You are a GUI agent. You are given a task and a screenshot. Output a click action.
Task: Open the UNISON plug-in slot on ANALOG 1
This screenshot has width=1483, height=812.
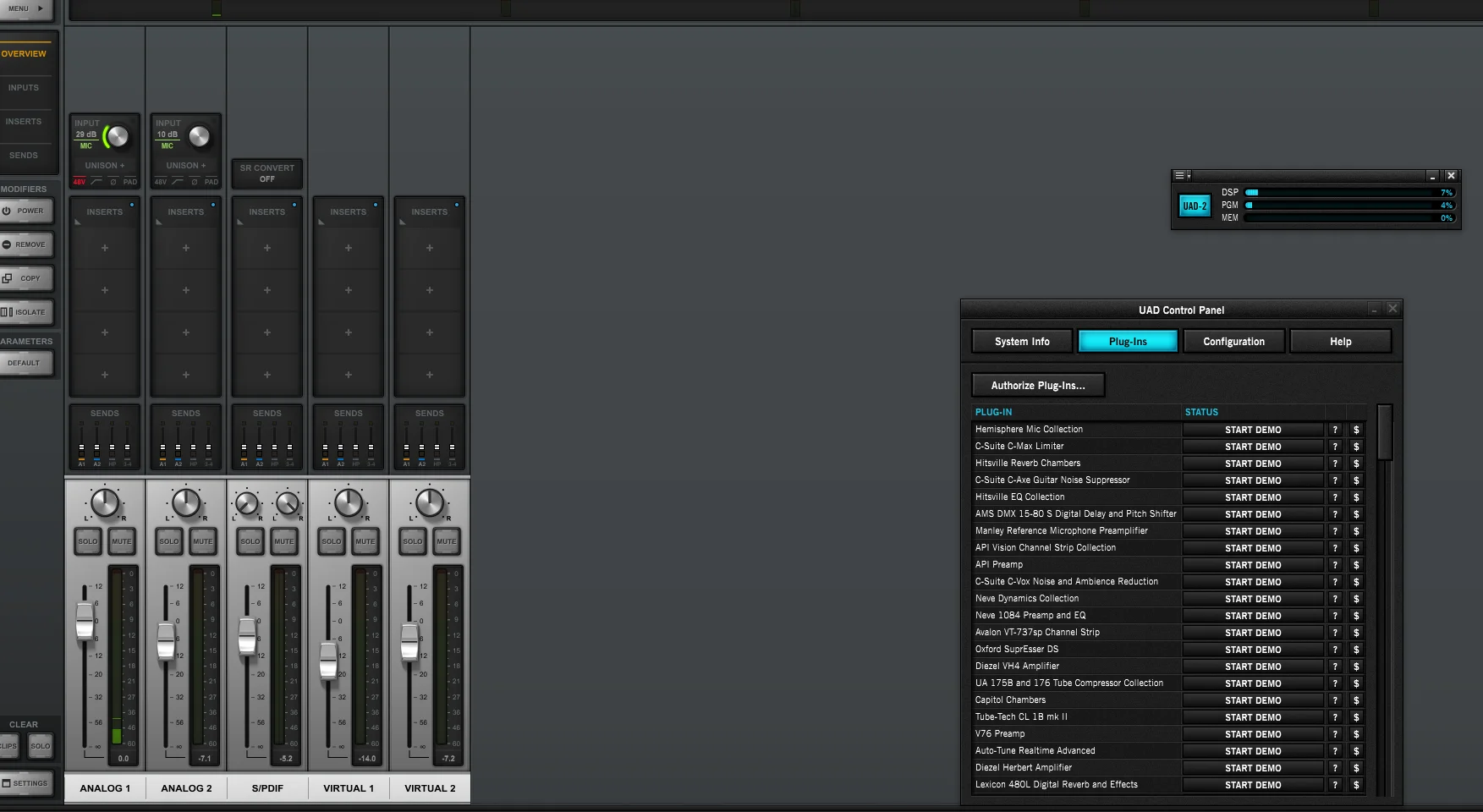(105, 166)
